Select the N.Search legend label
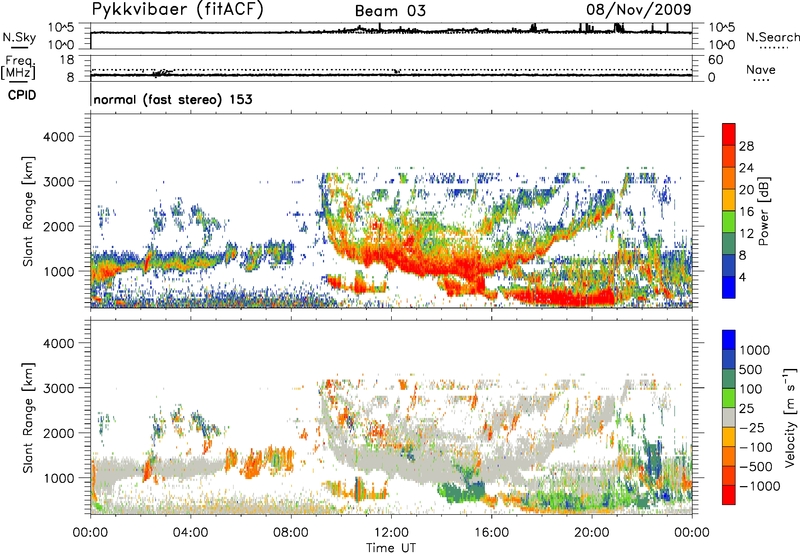Viewport: 800px width, 554px height. click(772, 37)
